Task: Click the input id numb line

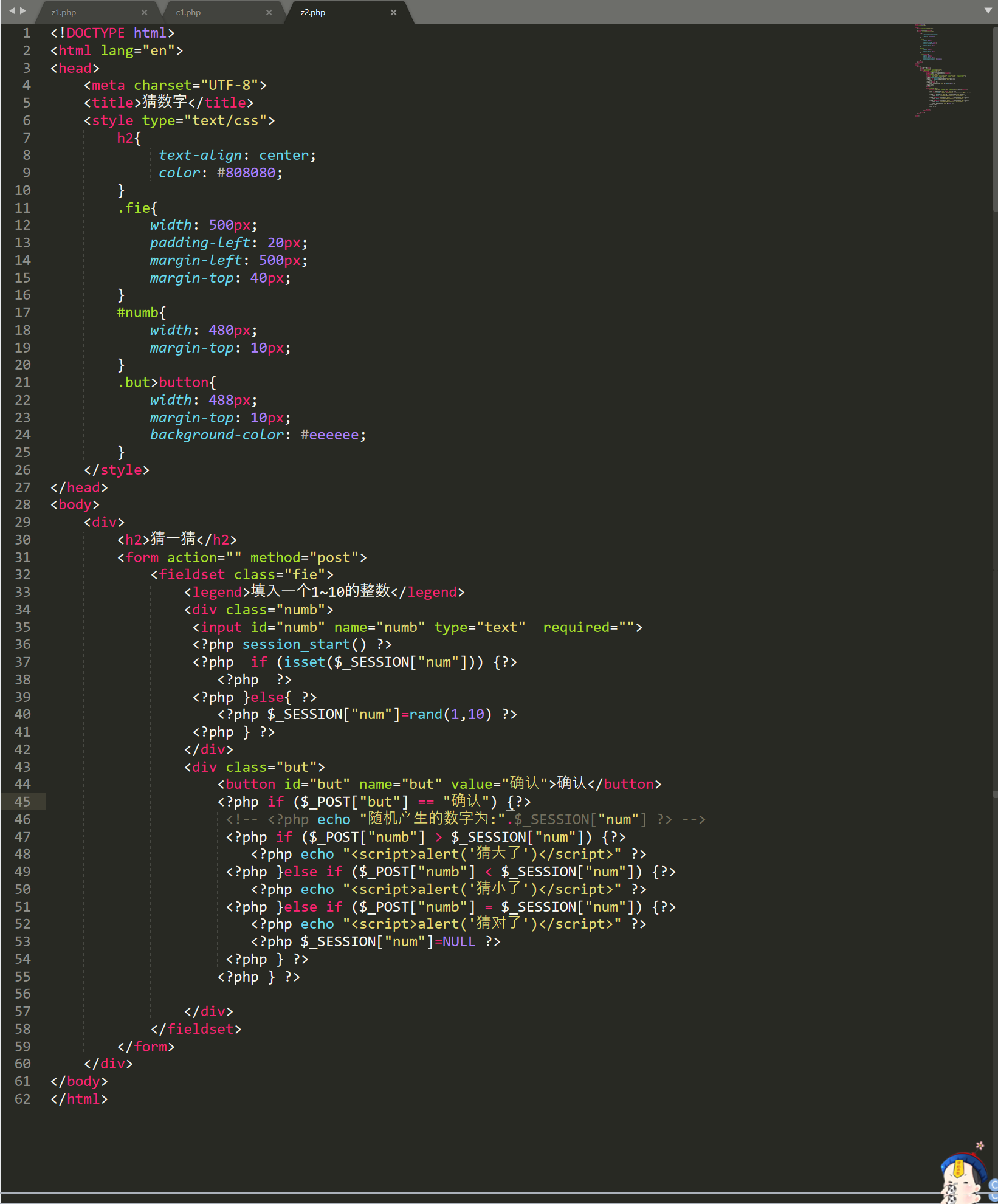Action: click(418, 627)
